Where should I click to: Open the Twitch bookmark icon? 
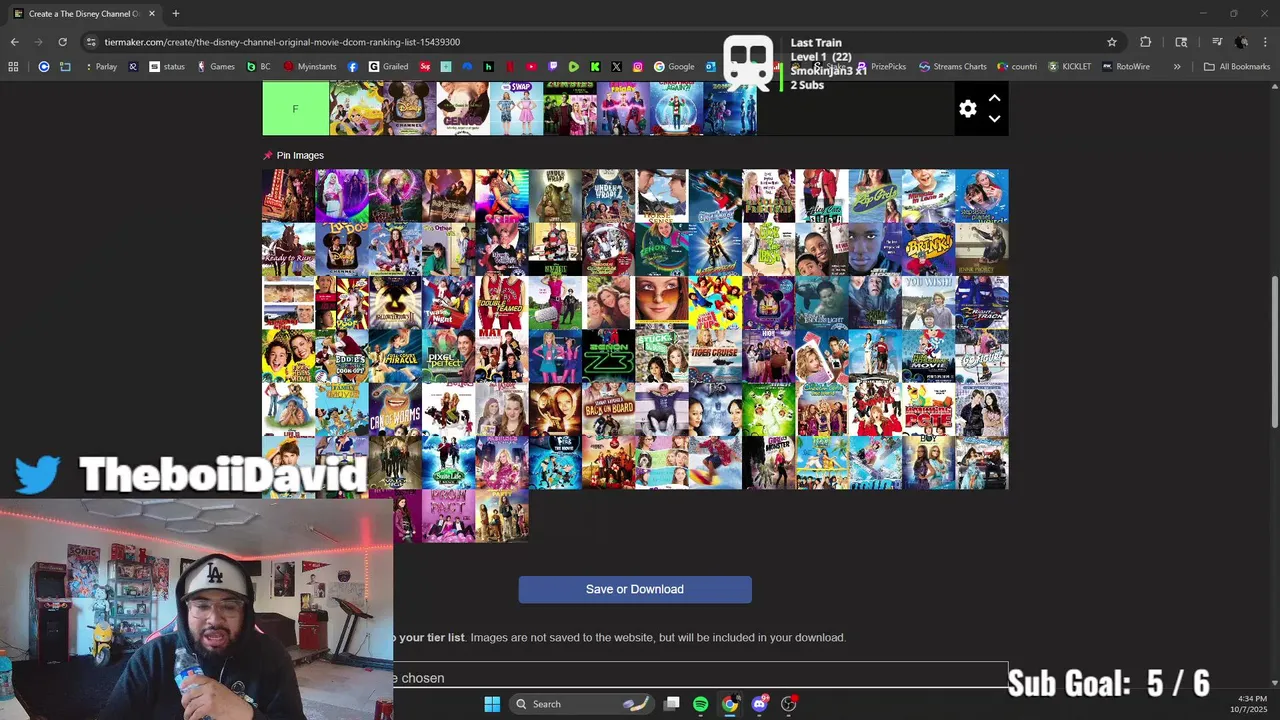[x=553, y=67]
